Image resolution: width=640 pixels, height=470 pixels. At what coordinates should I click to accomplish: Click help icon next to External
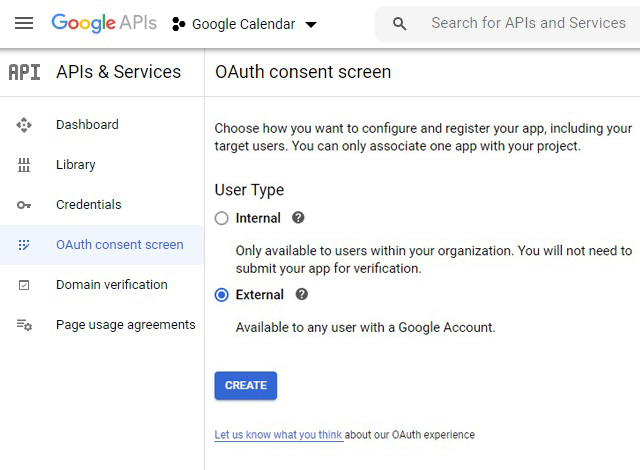302,295
